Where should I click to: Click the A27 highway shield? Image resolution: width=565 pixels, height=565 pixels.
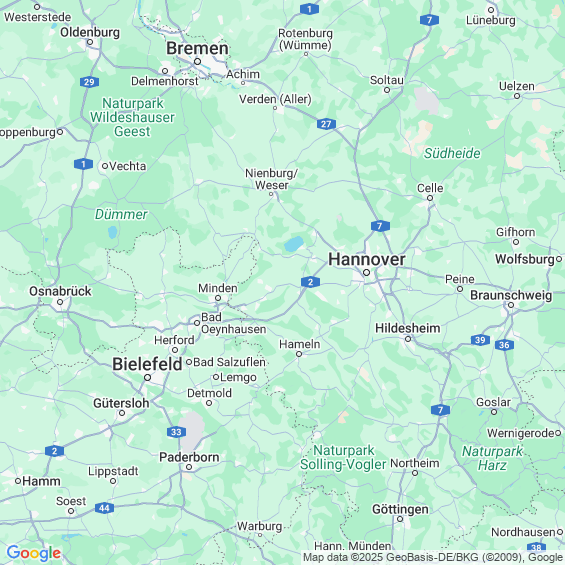(326, 124)
